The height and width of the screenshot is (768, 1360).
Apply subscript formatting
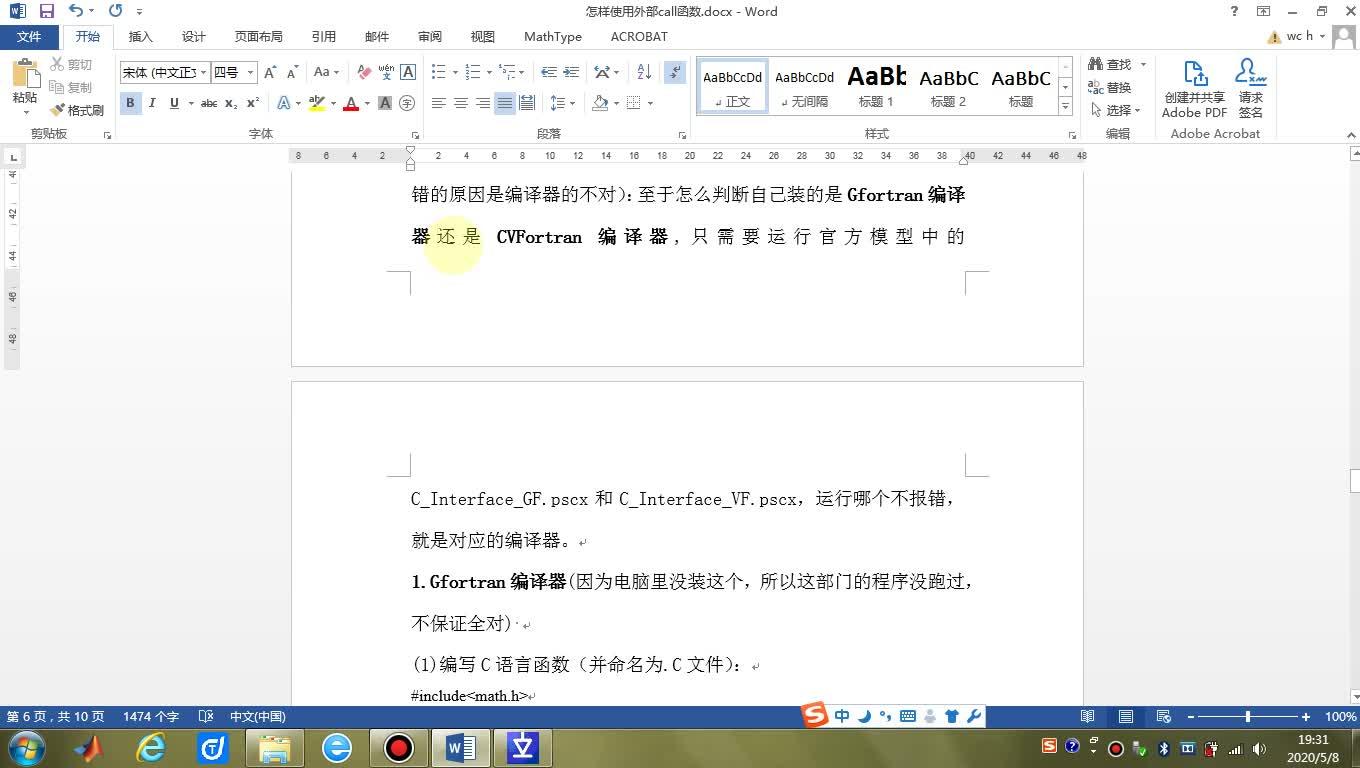231,103
